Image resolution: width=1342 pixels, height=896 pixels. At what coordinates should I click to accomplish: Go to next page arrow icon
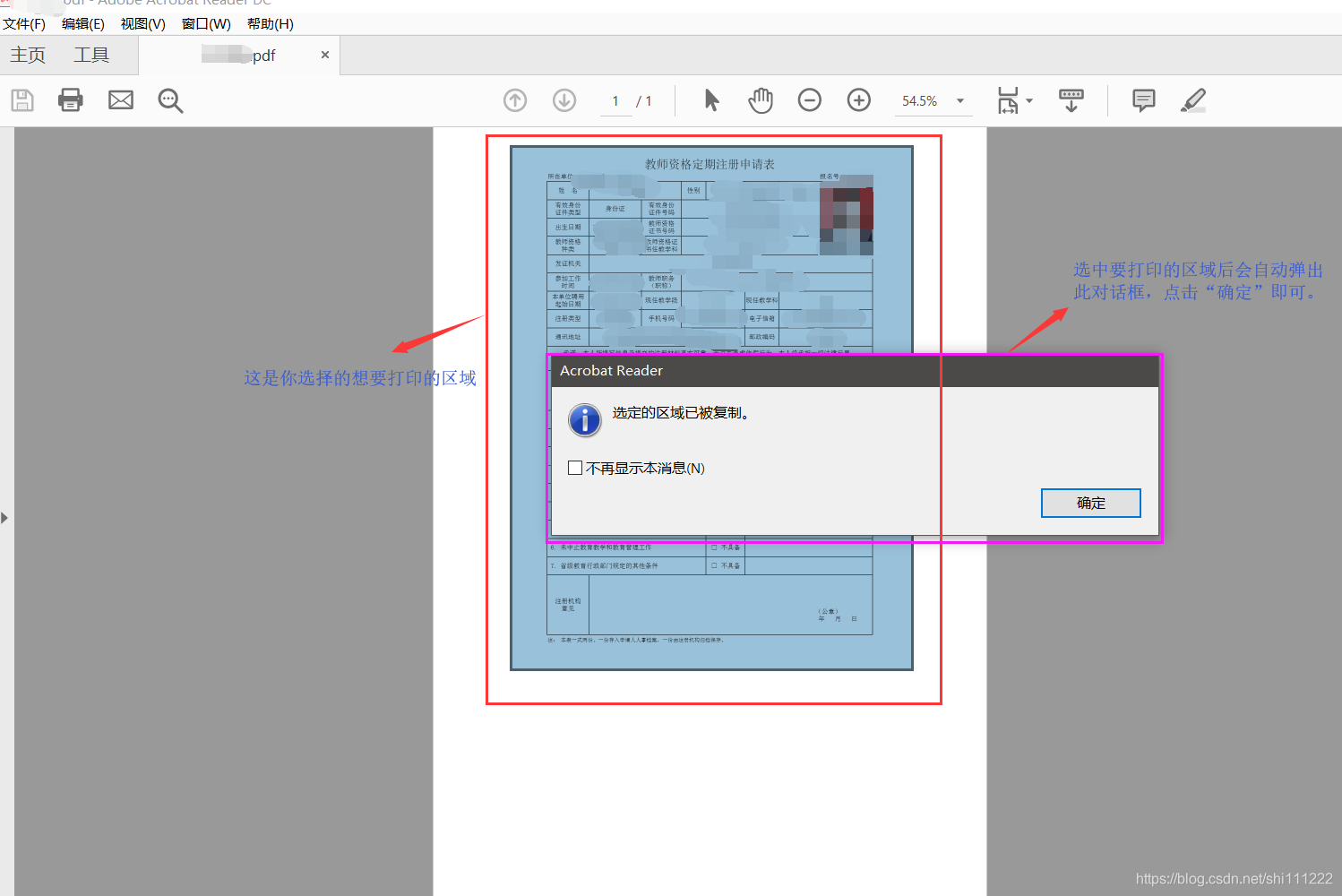click(564, 100)
